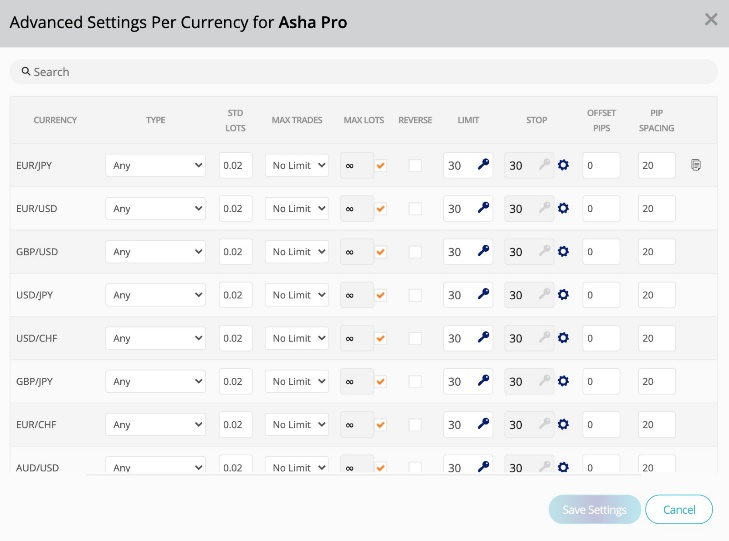729x541 pixels.
Task: Click the currency Search field
Action: (364, 72)
